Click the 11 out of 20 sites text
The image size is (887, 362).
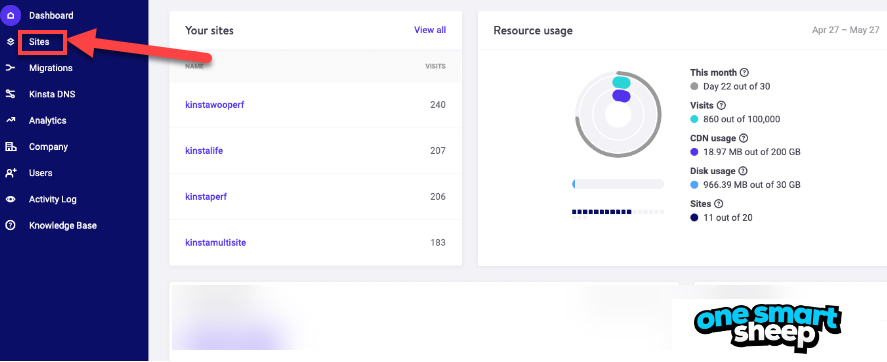(x=727, y=218)
